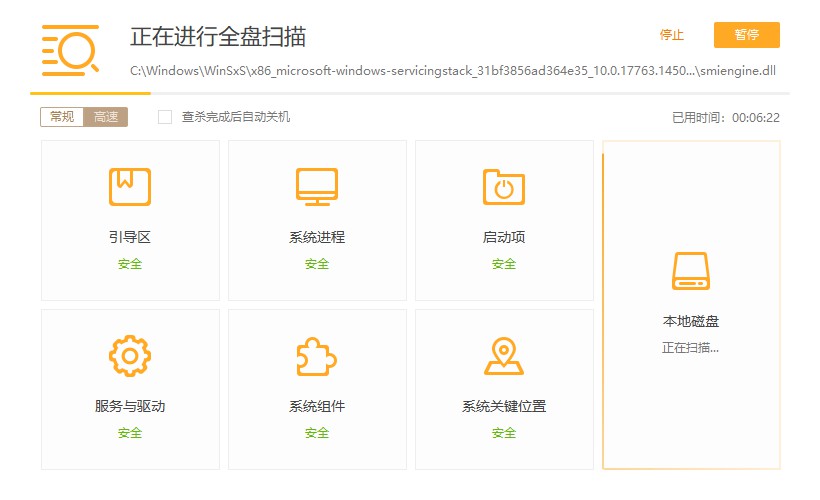This screenshot has height=500, width=820.
Task: Click the 正在进行全盘扫描 title
Action: coord(218,37)
